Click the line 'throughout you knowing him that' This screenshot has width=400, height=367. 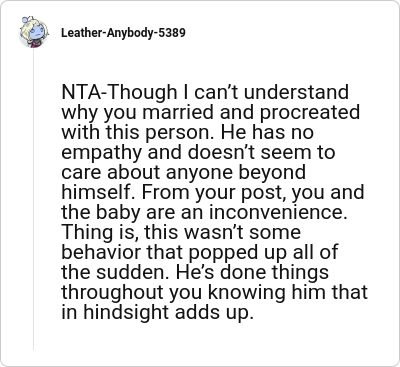(215, 292)
